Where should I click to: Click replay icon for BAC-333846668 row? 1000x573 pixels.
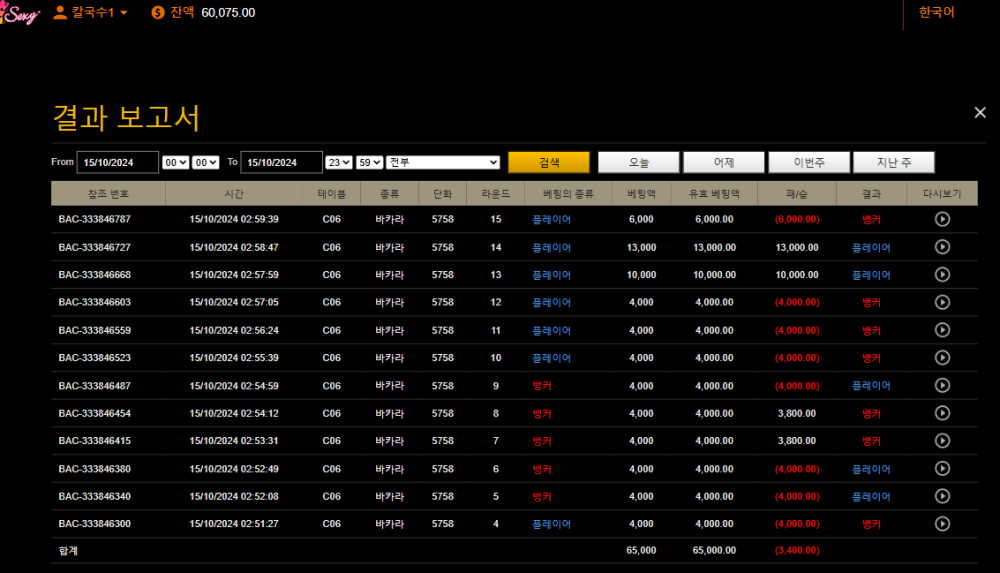942,275
